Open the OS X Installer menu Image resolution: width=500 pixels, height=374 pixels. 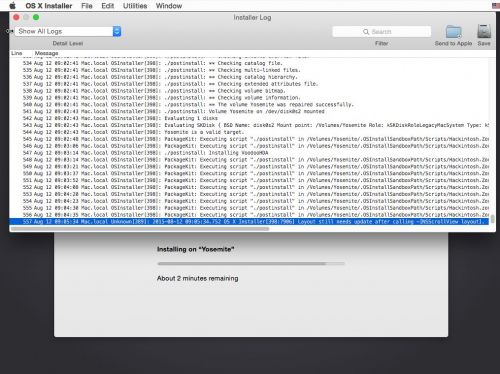pyautogui.click(x=49, y=6)
